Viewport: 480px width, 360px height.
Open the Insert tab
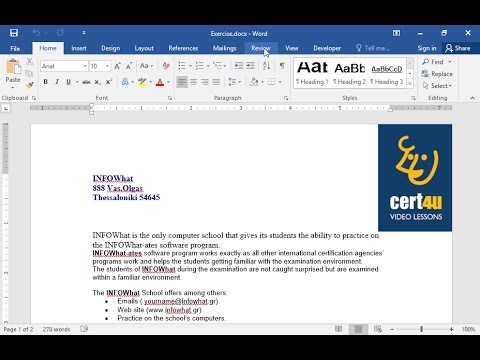79,48
